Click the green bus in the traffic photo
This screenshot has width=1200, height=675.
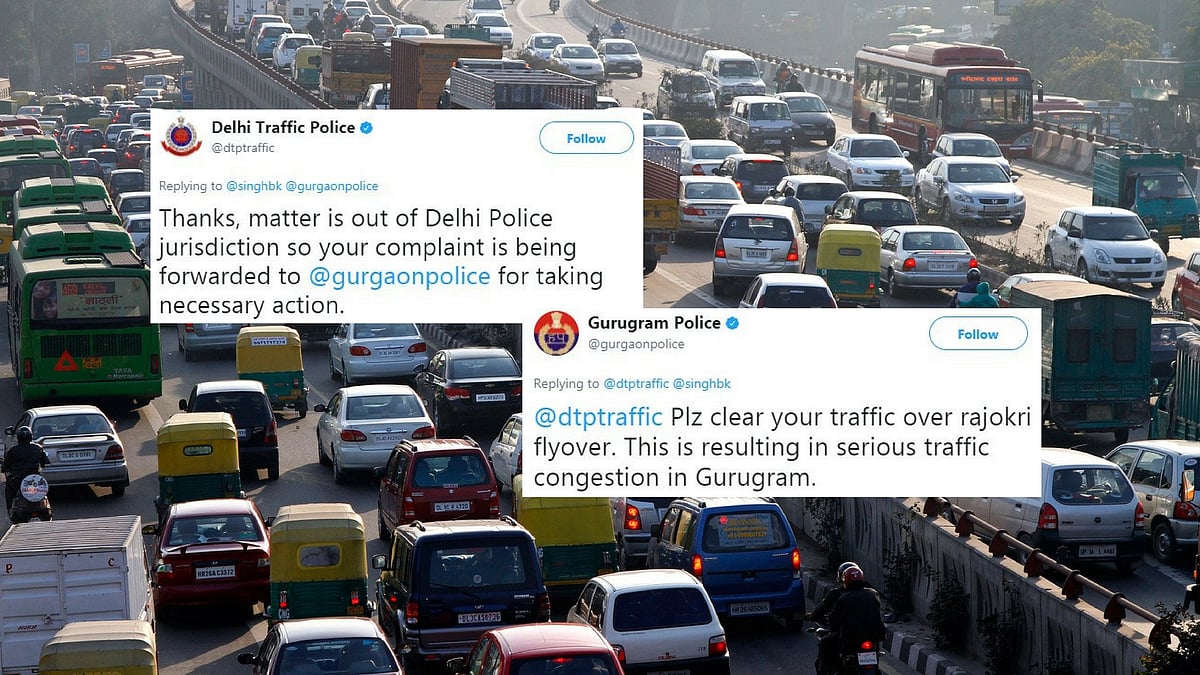tap(83, 312)
